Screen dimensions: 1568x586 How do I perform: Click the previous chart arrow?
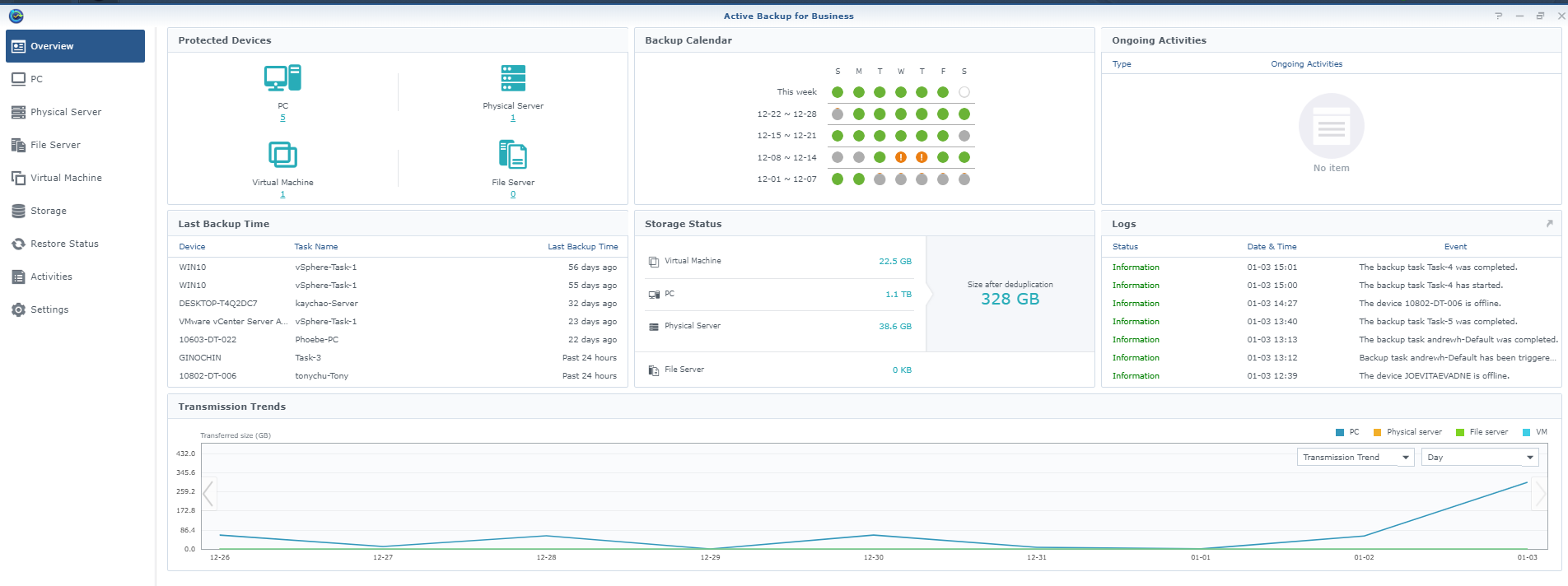coord(208,494)
